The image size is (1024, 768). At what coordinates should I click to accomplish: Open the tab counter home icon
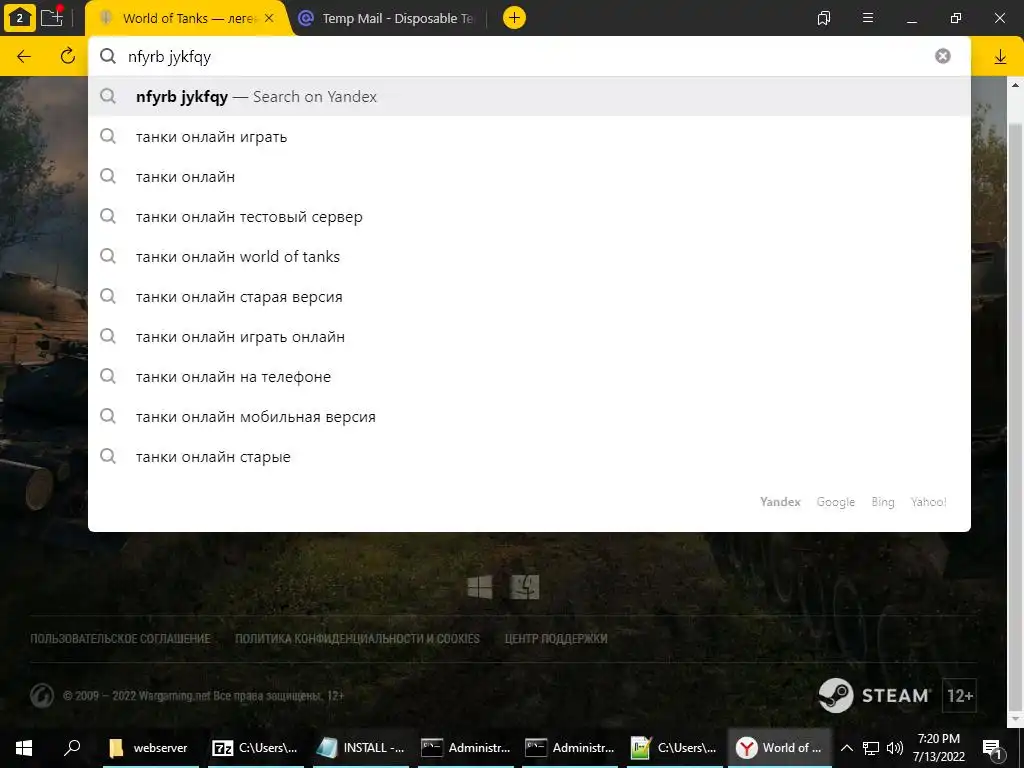[20, 18]
